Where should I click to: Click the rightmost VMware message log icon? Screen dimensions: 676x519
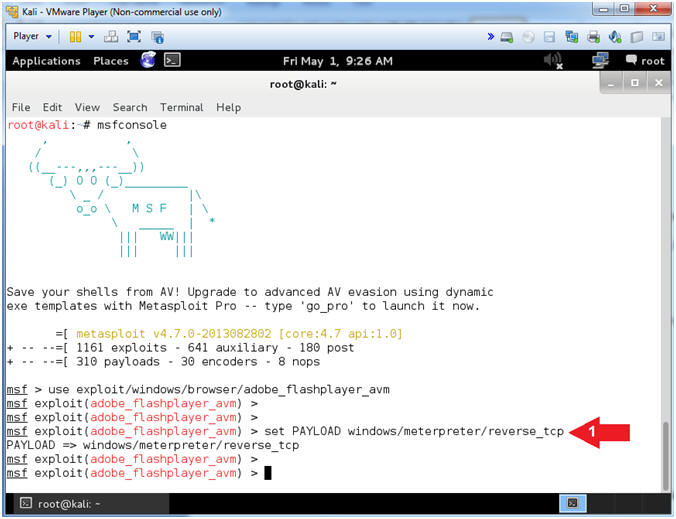[x=658, y=37]
